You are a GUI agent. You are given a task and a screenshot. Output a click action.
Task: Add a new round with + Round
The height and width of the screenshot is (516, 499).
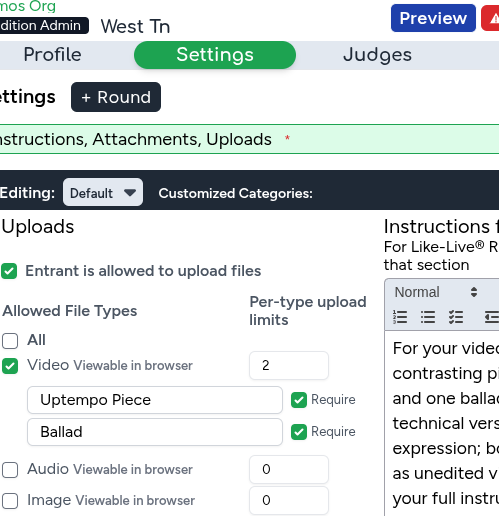[x=116, y=97]
